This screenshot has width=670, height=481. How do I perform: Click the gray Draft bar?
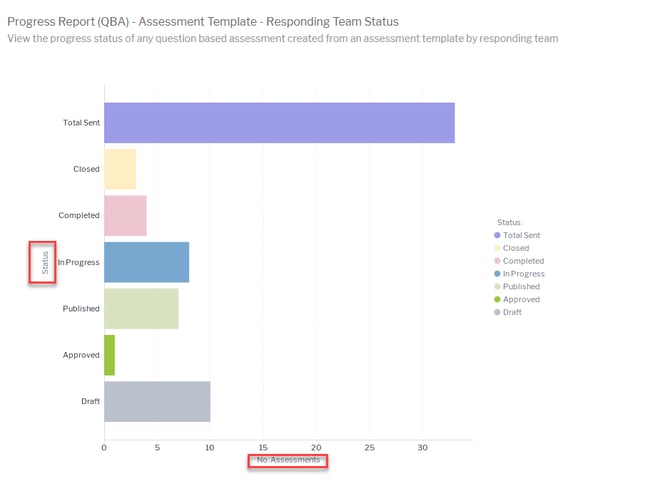click(x=157, y=401)
